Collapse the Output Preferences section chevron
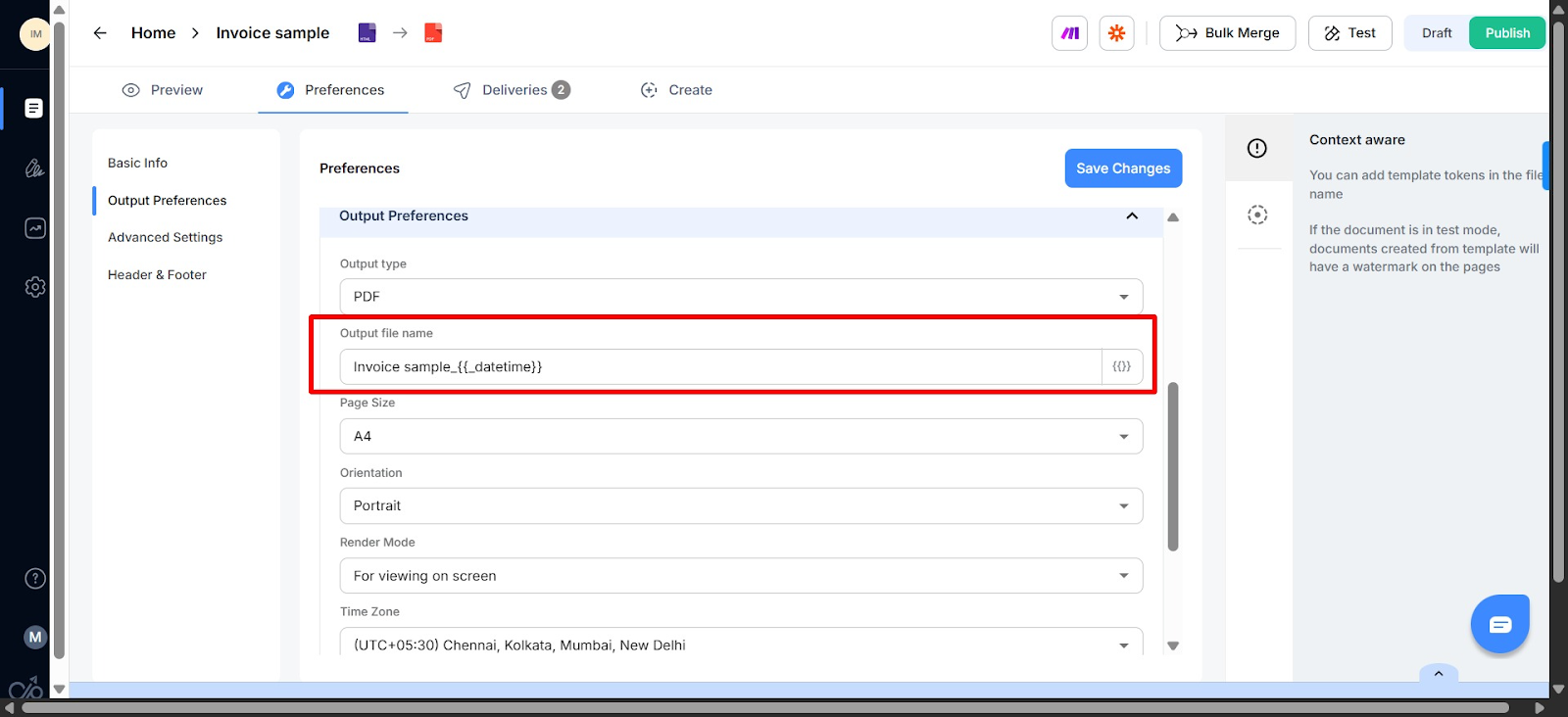This screenshot has height=717, width=1568. pyautogui.click(x=1132, y=215)
